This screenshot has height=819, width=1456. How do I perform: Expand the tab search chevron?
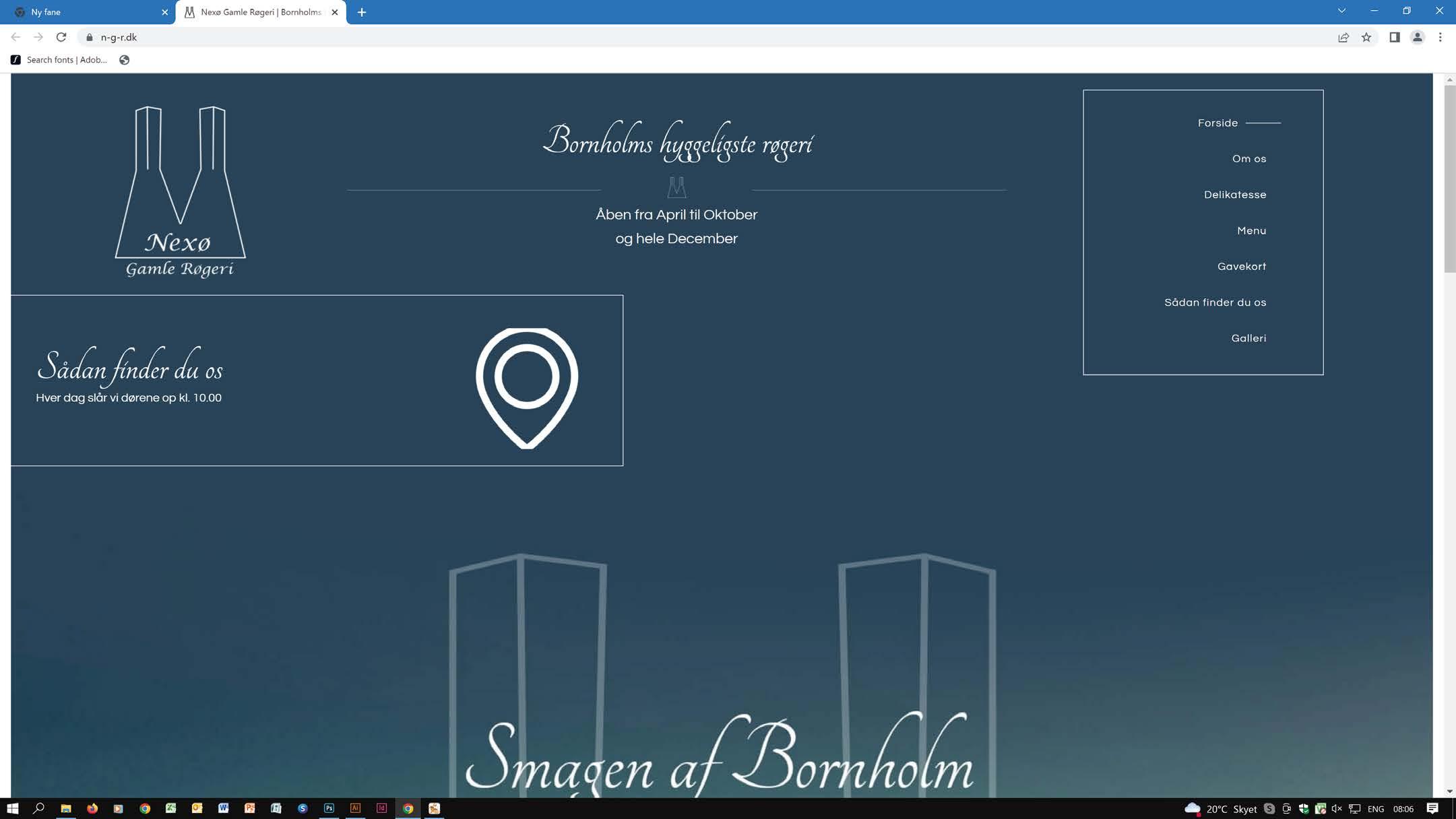click(x=1341, y=11)
